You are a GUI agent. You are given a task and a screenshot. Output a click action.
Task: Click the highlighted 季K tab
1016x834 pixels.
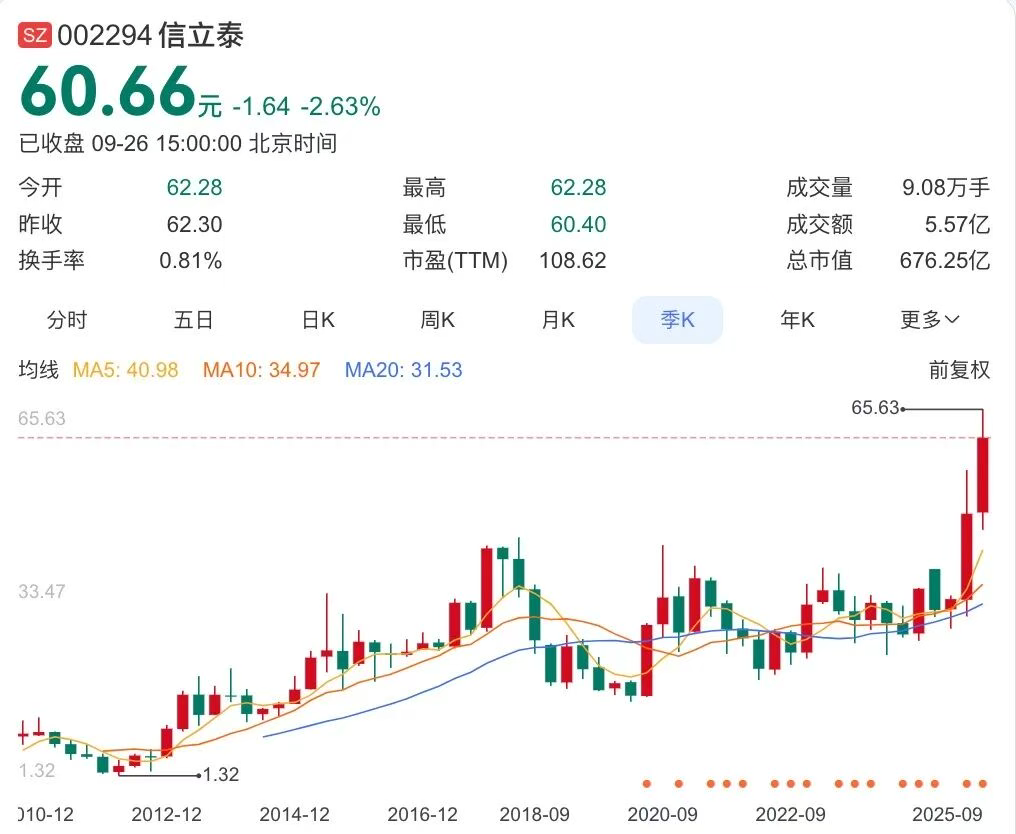(677, 320)
